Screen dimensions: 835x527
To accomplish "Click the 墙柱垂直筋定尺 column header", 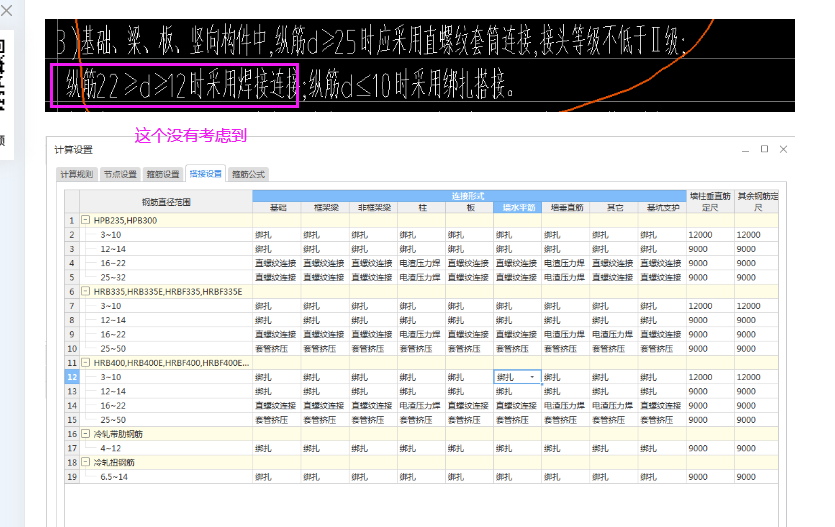I will (x=710, y=202).
